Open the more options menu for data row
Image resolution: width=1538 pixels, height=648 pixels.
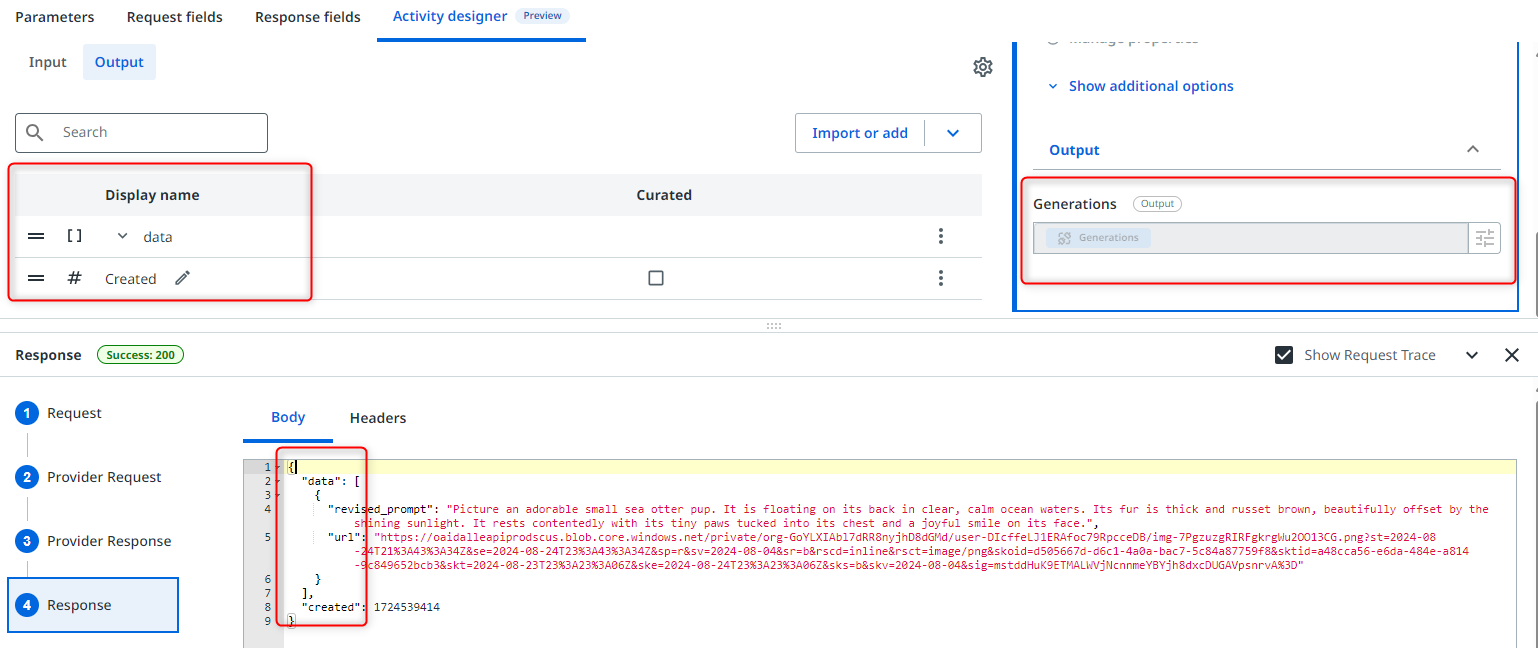(940, 236)
